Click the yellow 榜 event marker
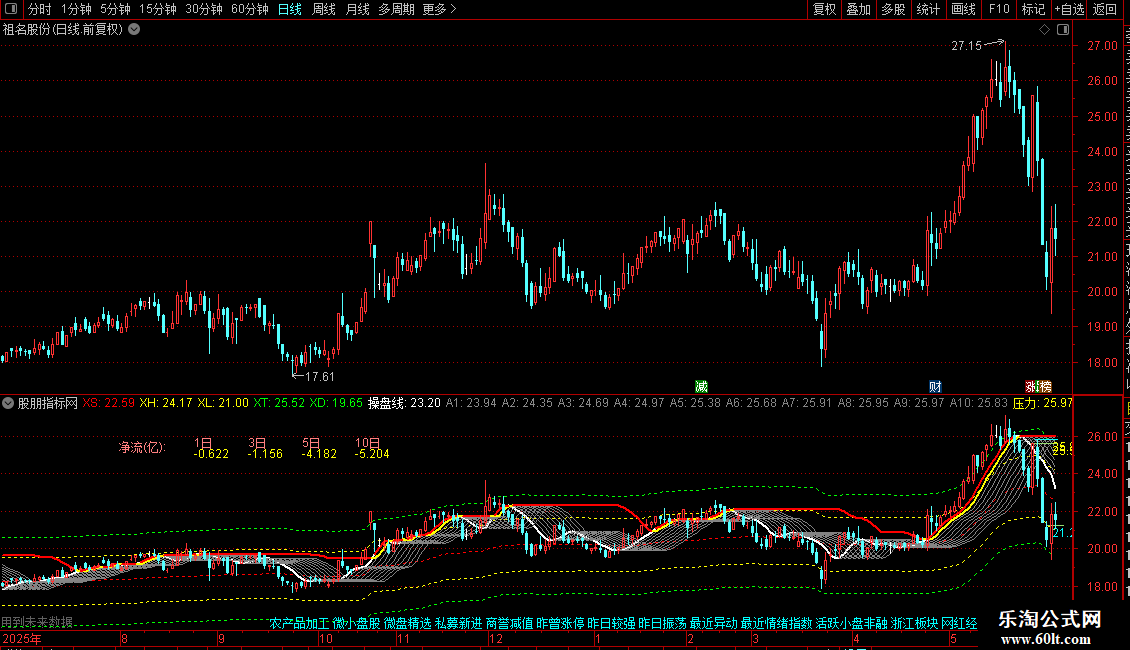Viewport: 1130px width, 650px height. [1045, 386]
